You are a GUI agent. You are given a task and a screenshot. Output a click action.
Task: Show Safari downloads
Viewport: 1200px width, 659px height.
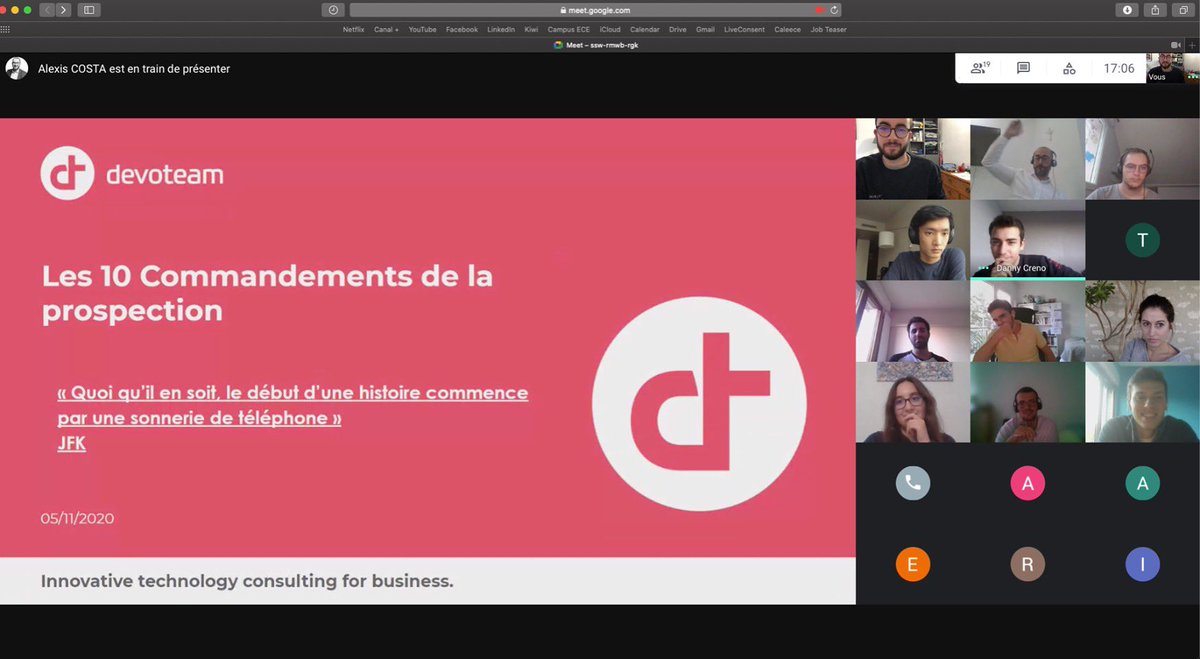click(1127, 10)
